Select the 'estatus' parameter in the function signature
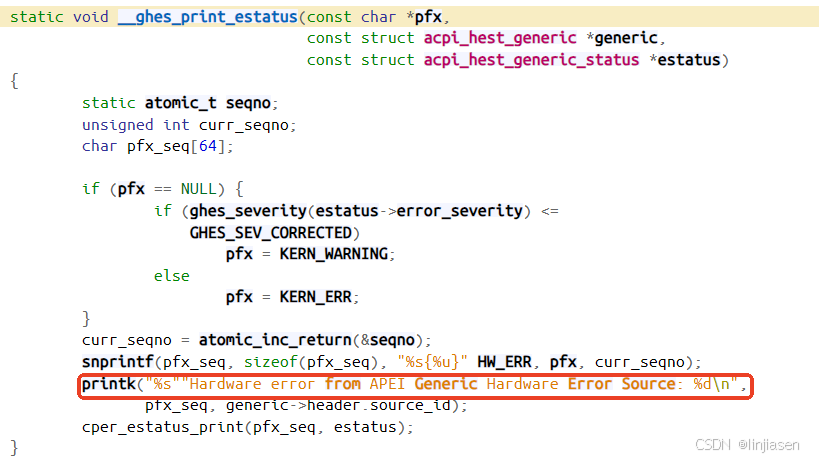819x460 pixels. click(689, 60)
